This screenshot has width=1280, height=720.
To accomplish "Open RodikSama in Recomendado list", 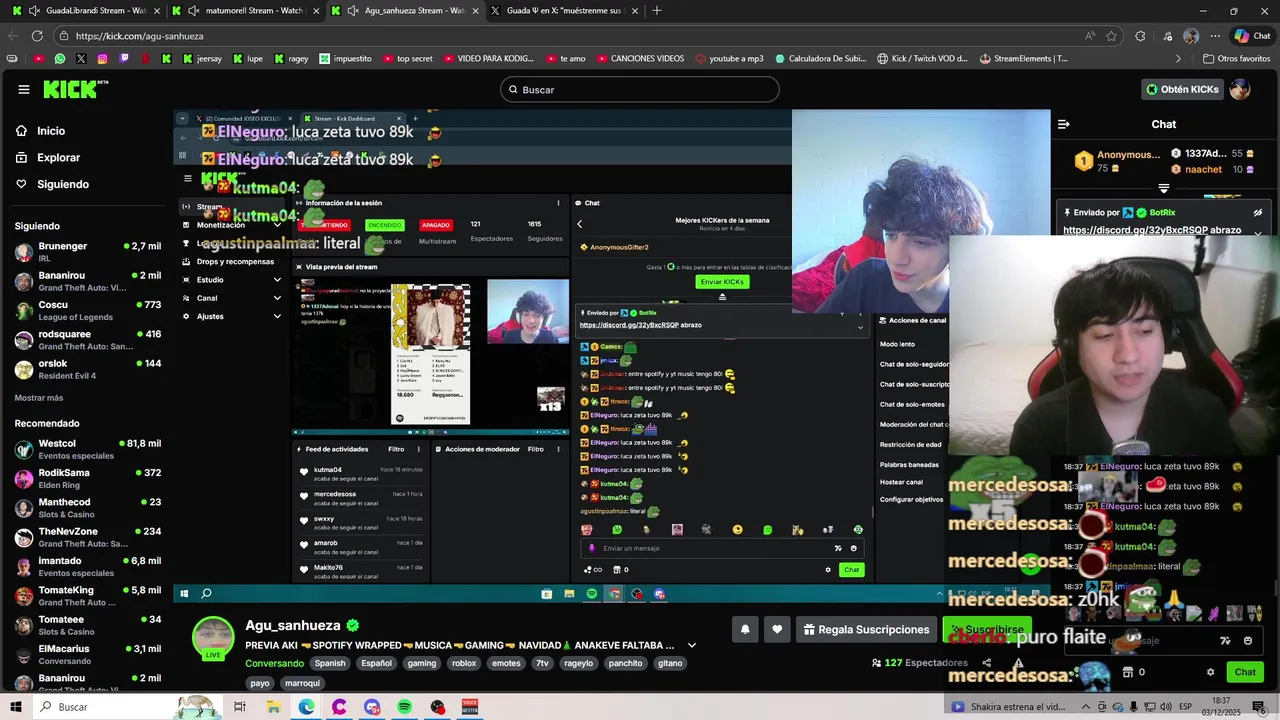I will tap(88, 478).
